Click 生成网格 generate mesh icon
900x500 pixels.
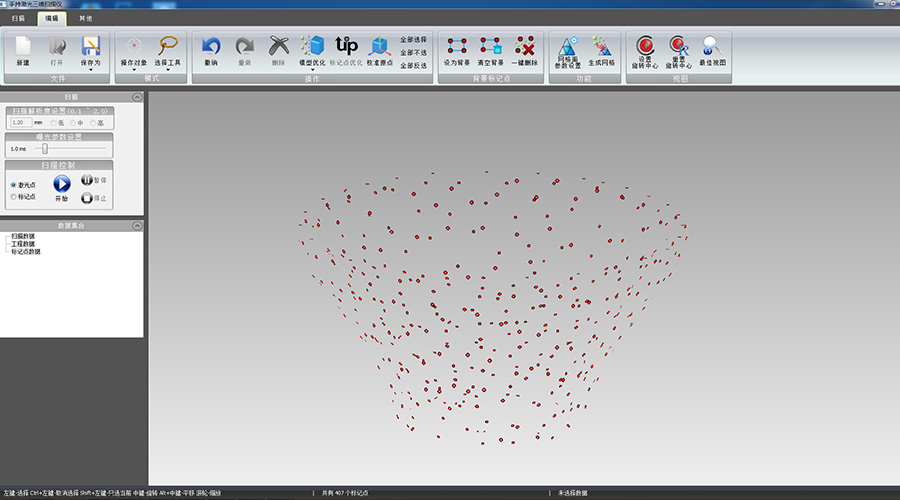tap(601, 46)
